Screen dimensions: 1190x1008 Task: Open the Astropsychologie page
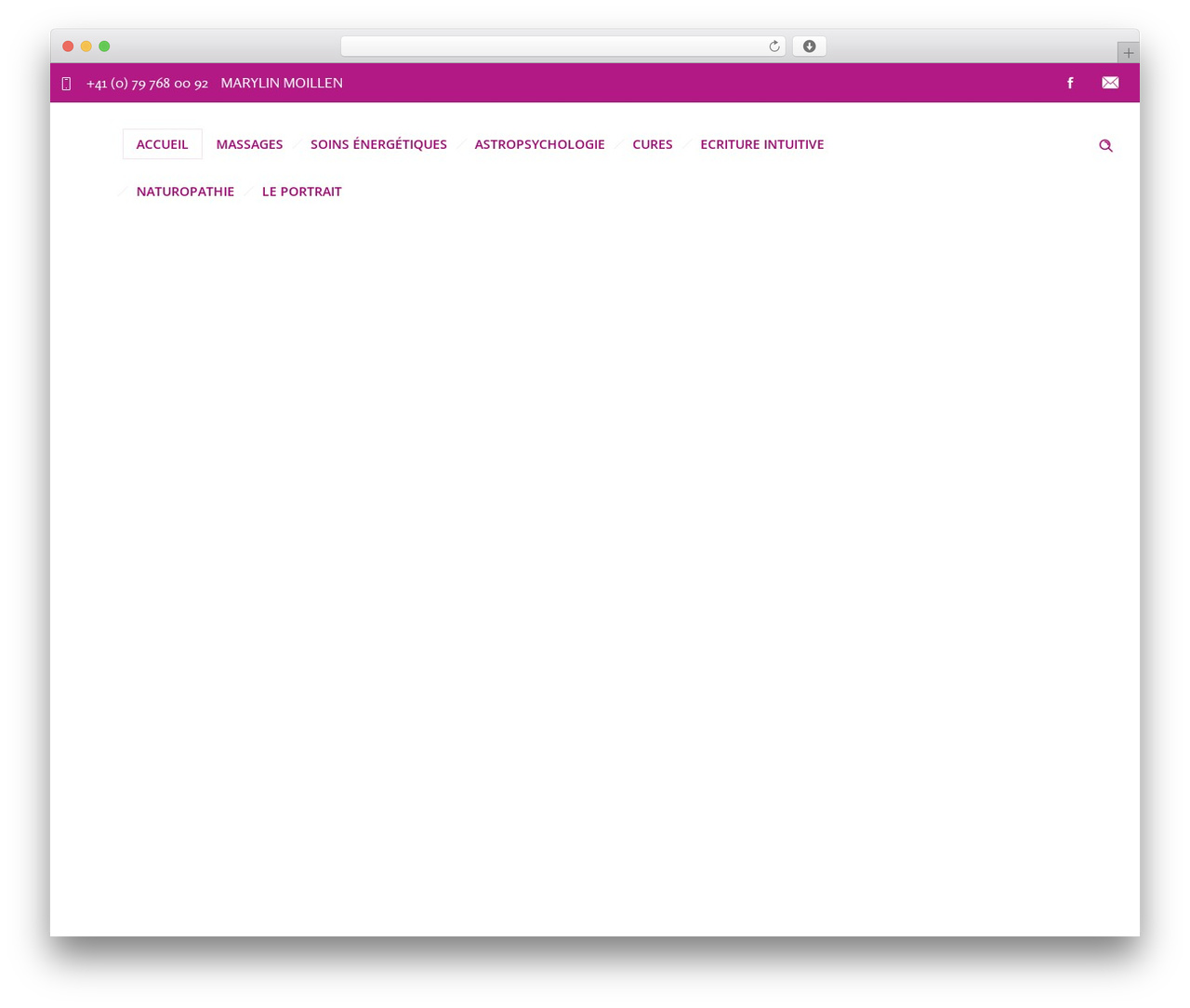539,144
